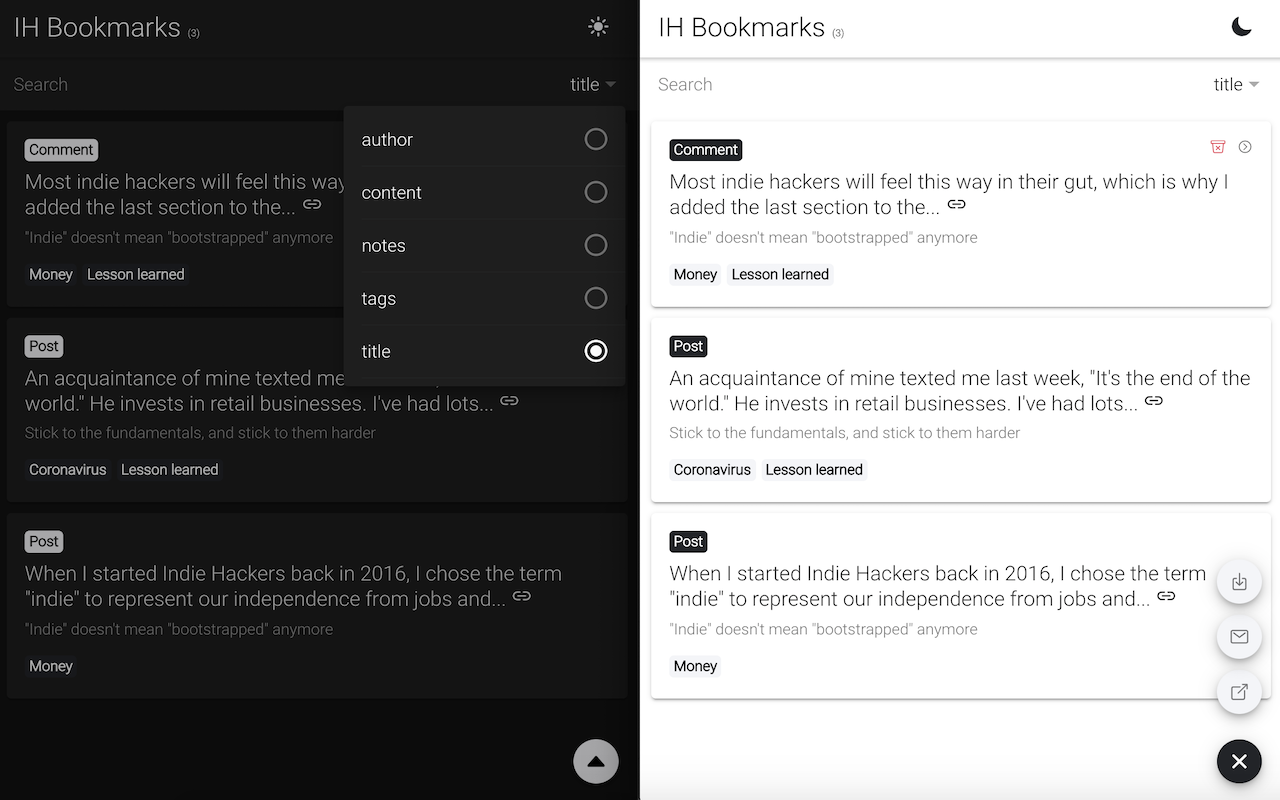Image resolution: width=1280 pixels, height=800 pixels.
Task: Click 'Stick to the fundamentals' subtitle, dark panel
Action: (200, 433)
